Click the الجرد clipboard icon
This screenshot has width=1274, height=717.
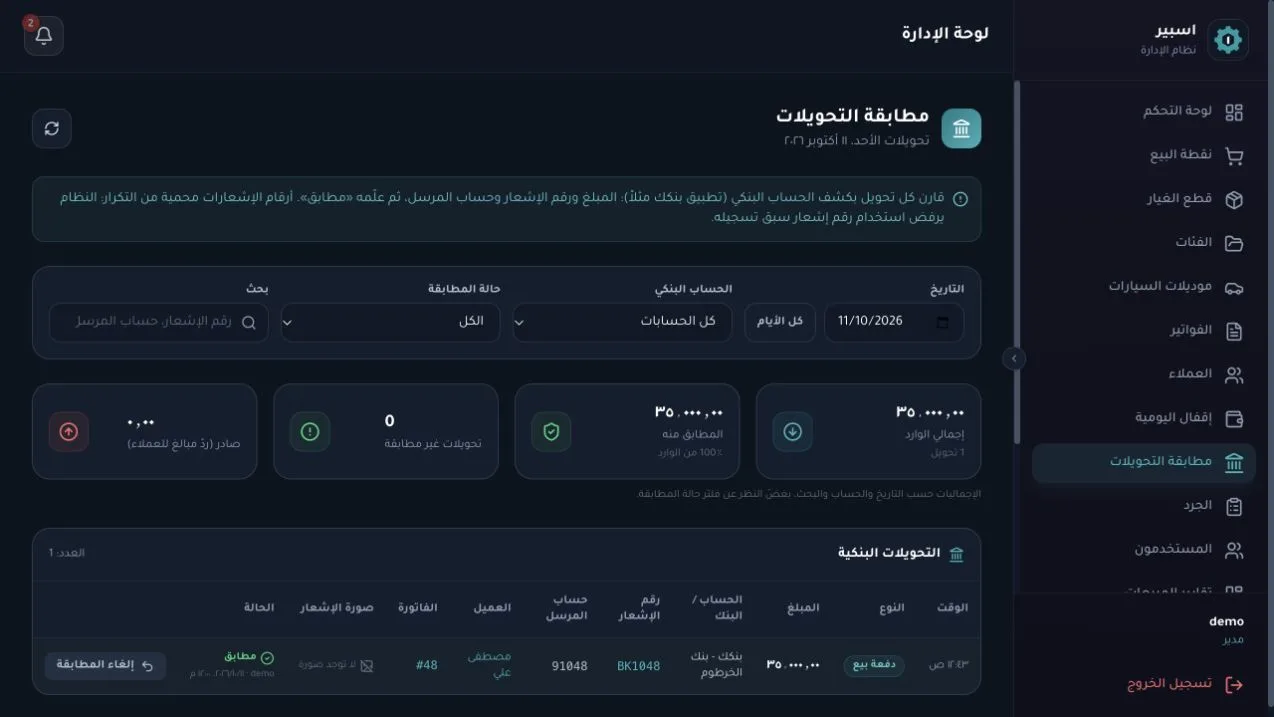point(1234,507)
